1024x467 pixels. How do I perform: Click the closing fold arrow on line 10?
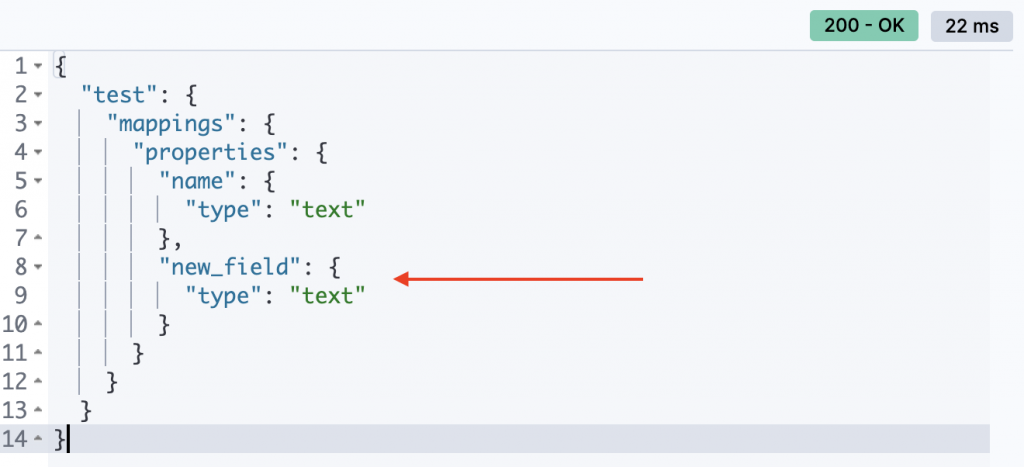pos(38,325)
